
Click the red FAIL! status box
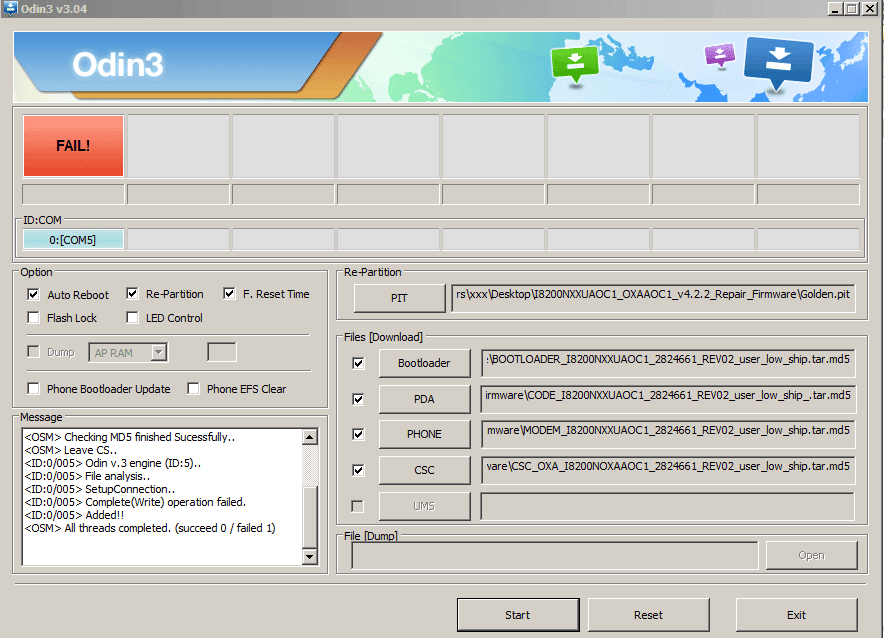coord(73,146)
